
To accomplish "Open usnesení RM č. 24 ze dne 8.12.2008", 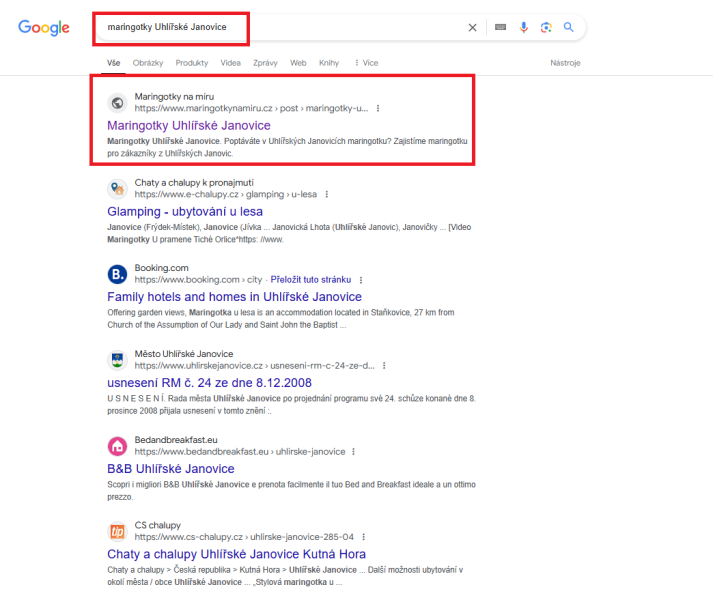I will (209, 383).
